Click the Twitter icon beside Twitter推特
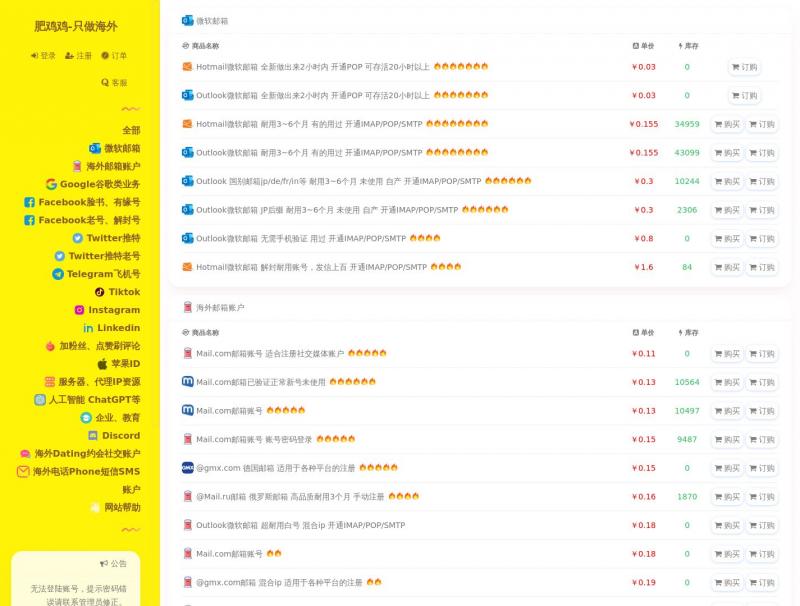This screenshot has height=606, width=800. point(78,238)
